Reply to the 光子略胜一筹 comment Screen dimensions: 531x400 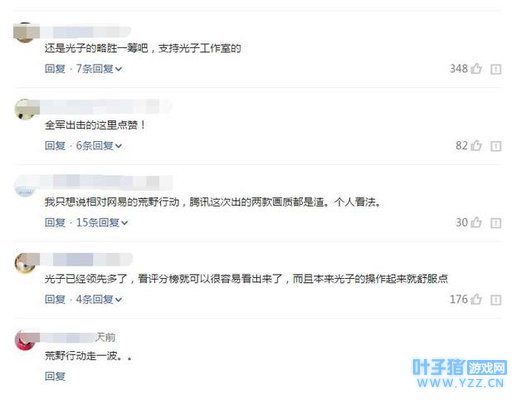[55, 69]
